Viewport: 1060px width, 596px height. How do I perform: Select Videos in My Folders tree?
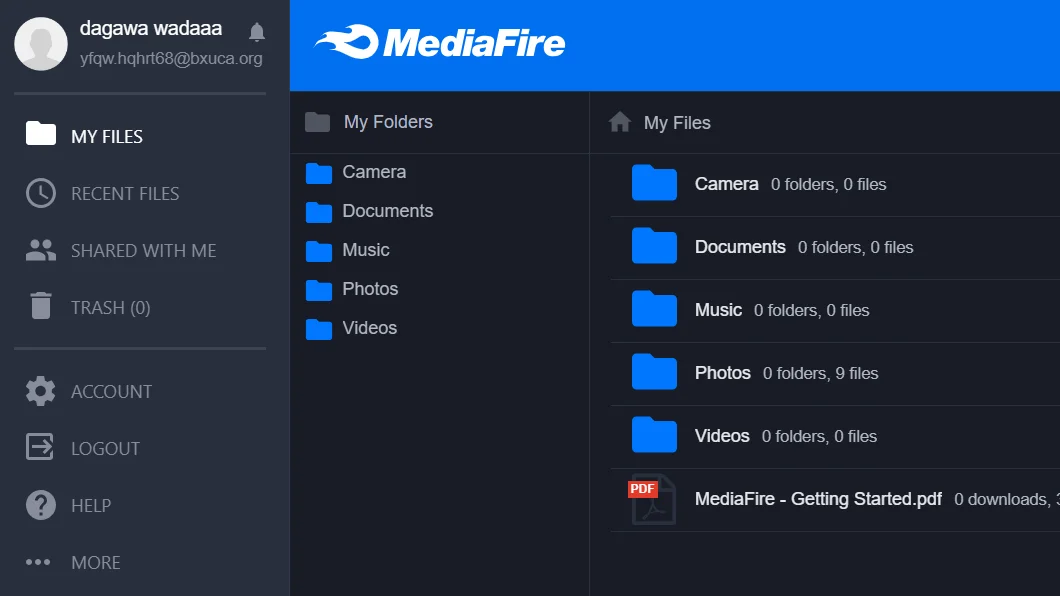(x=369, y=328)
